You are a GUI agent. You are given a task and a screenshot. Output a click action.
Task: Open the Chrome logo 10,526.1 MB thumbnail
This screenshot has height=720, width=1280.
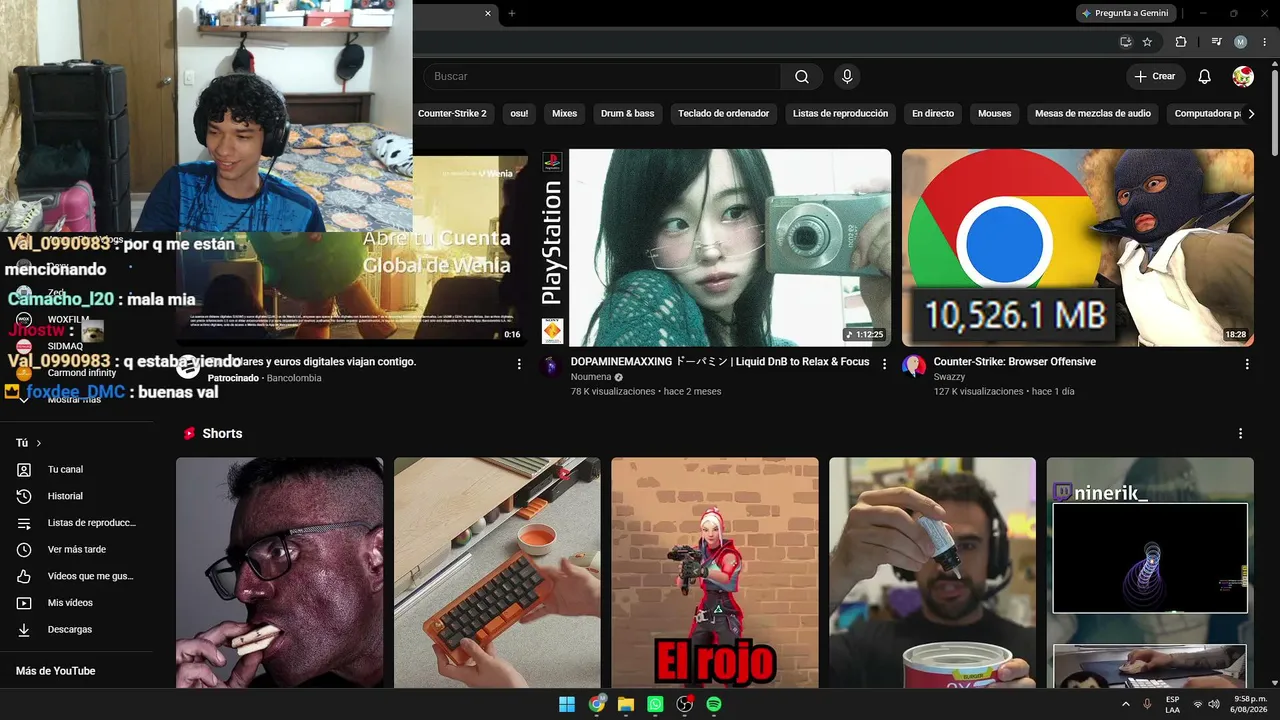(1078, 248)
